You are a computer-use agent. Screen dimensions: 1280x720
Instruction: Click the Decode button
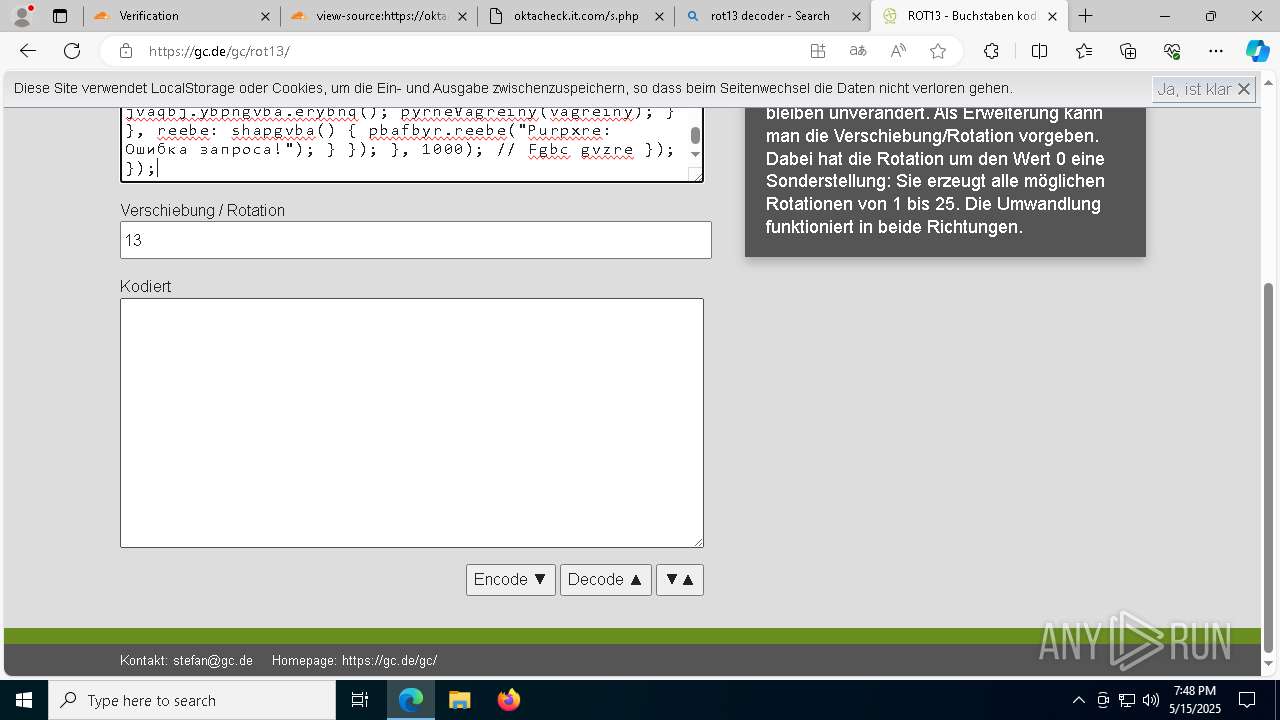point(606,580)
